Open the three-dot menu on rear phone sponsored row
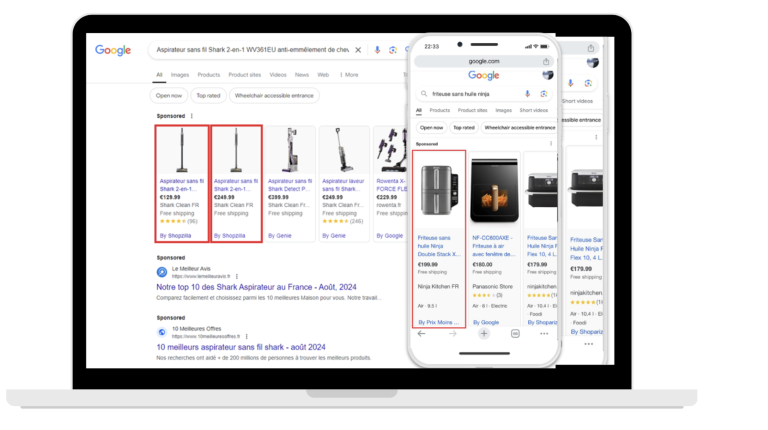The height and width of the screenshot is (430, 768). 596,137
